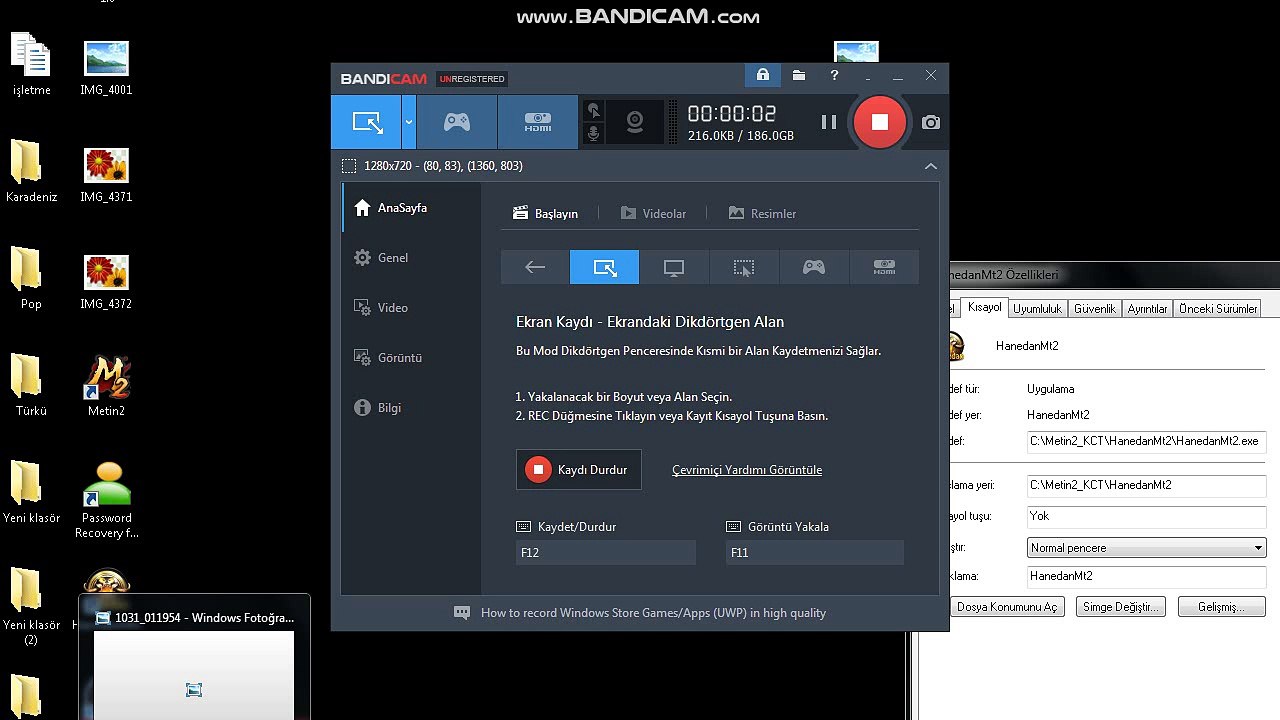Select the Yeni klasör (2) desktop folder

(31, 606)
